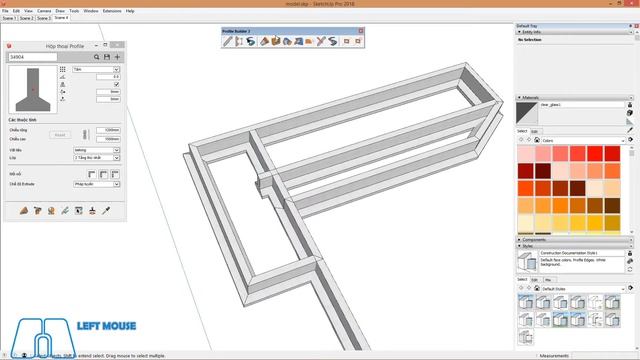Click the nine-dot placement grid icon
This screenshot has width=640, height=360.
click(x=62, y=69)
